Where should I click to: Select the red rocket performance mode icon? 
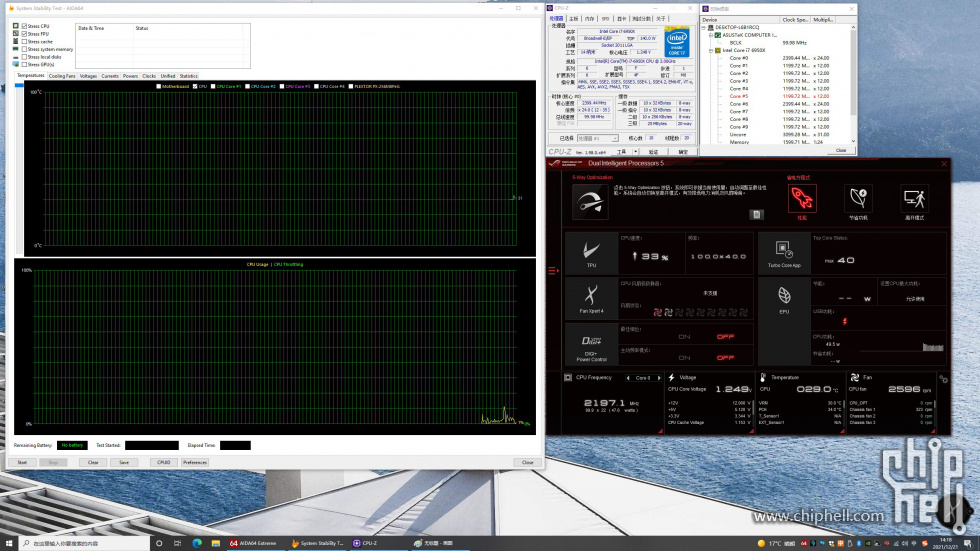pyautogui.click(x=802, y=198)
